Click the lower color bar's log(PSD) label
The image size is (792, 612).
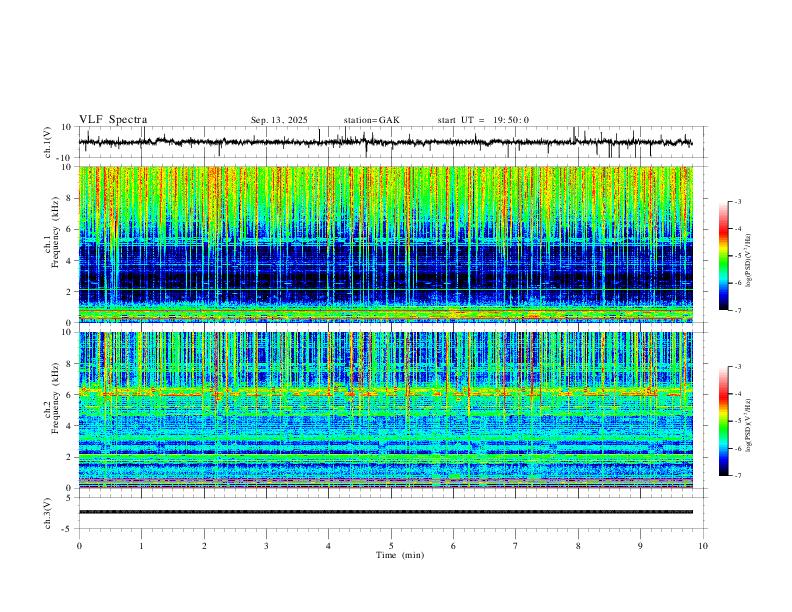pyautogui.click(x=748, y=425)
